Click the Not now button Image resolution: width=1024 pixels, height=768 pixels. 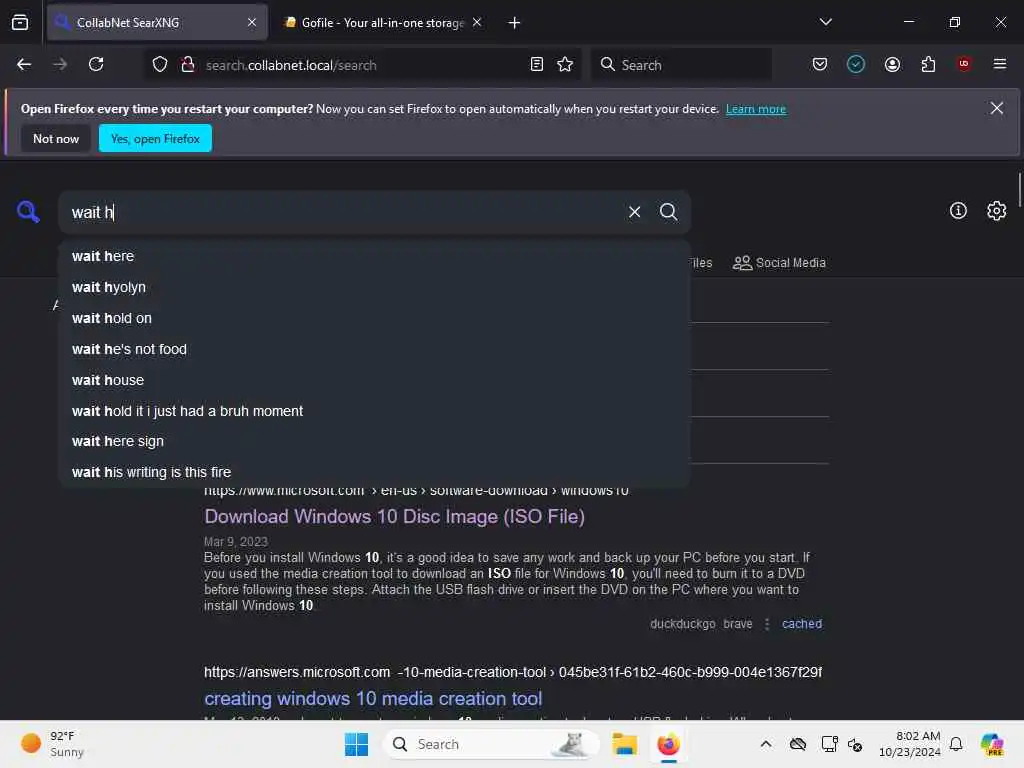coord(56,138)
